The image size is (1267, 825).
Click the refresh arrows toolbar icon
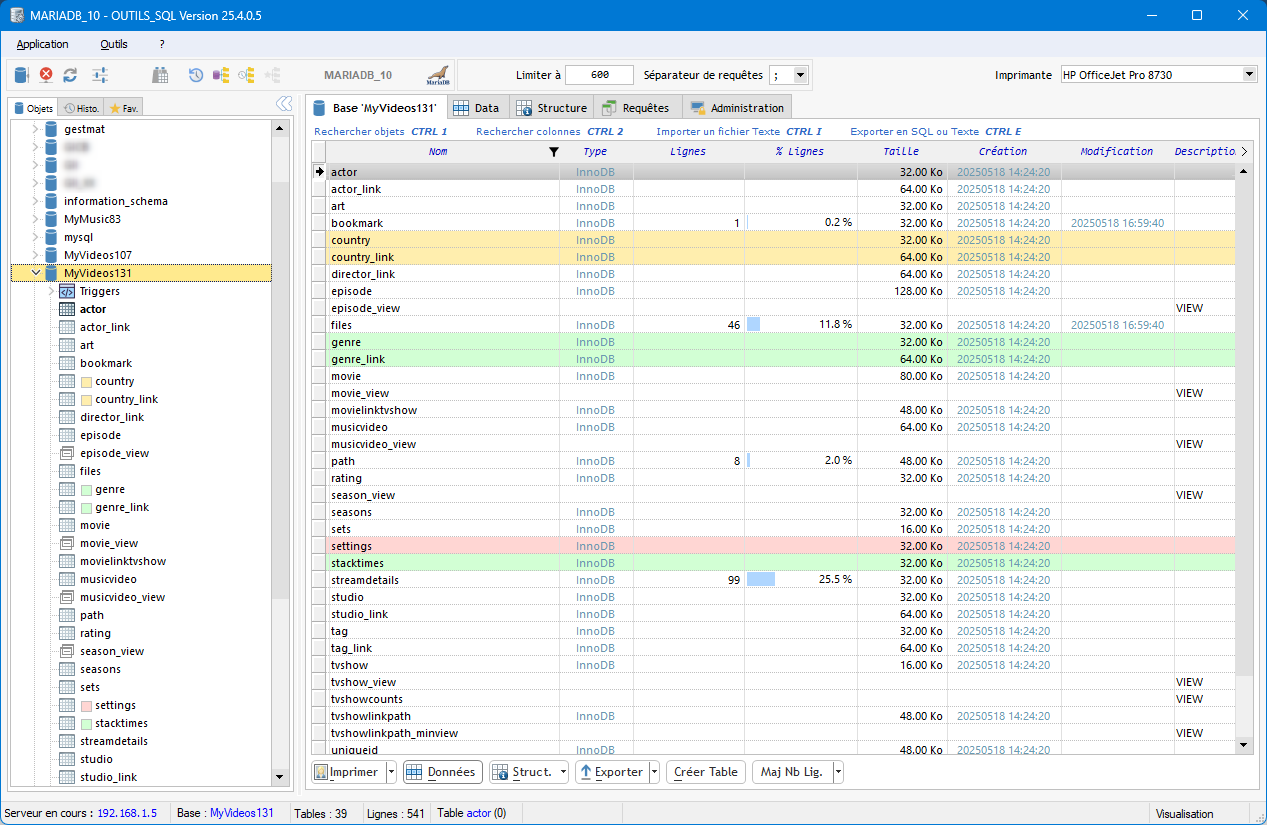tap(70, 75)
